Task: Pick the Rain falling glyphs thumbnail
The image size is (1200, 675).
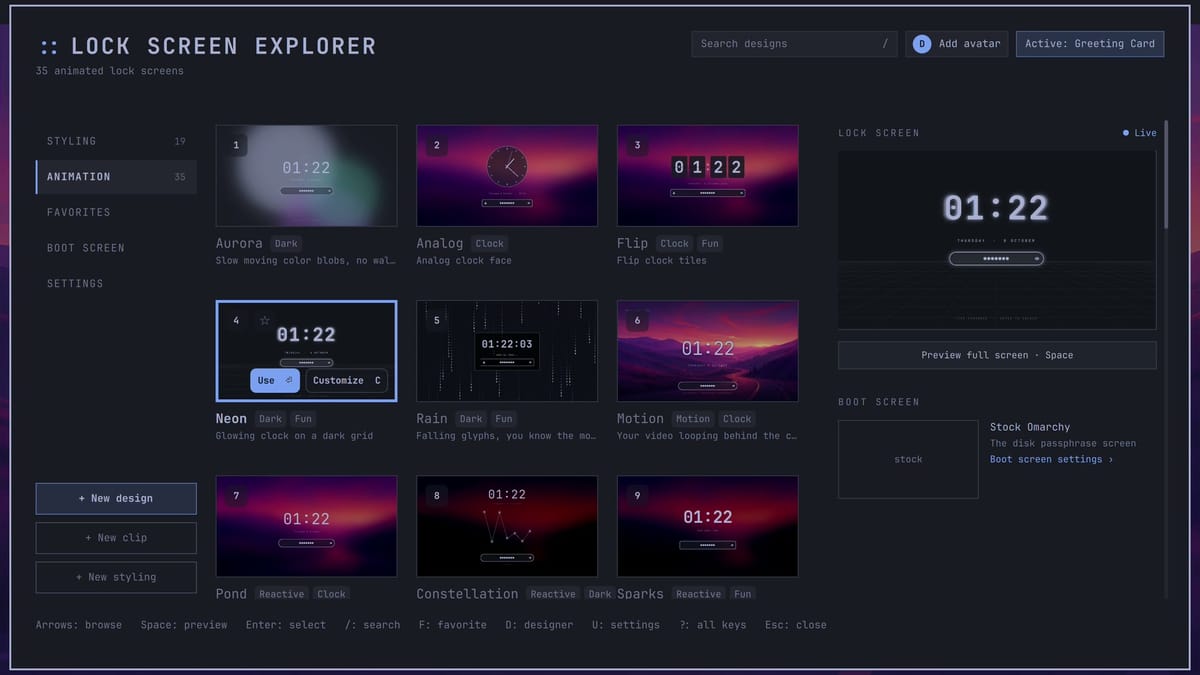Action: 507,351
